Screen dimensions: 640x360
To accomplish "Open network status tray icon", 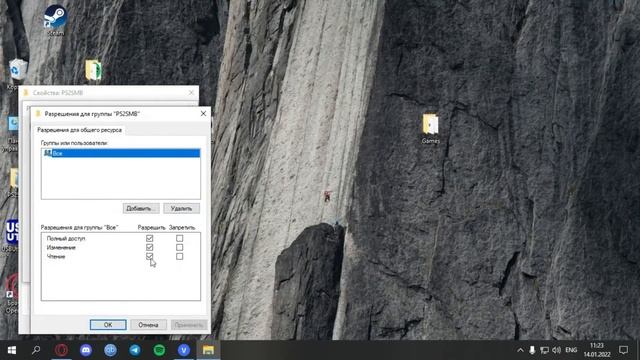I will pos(544,350).
